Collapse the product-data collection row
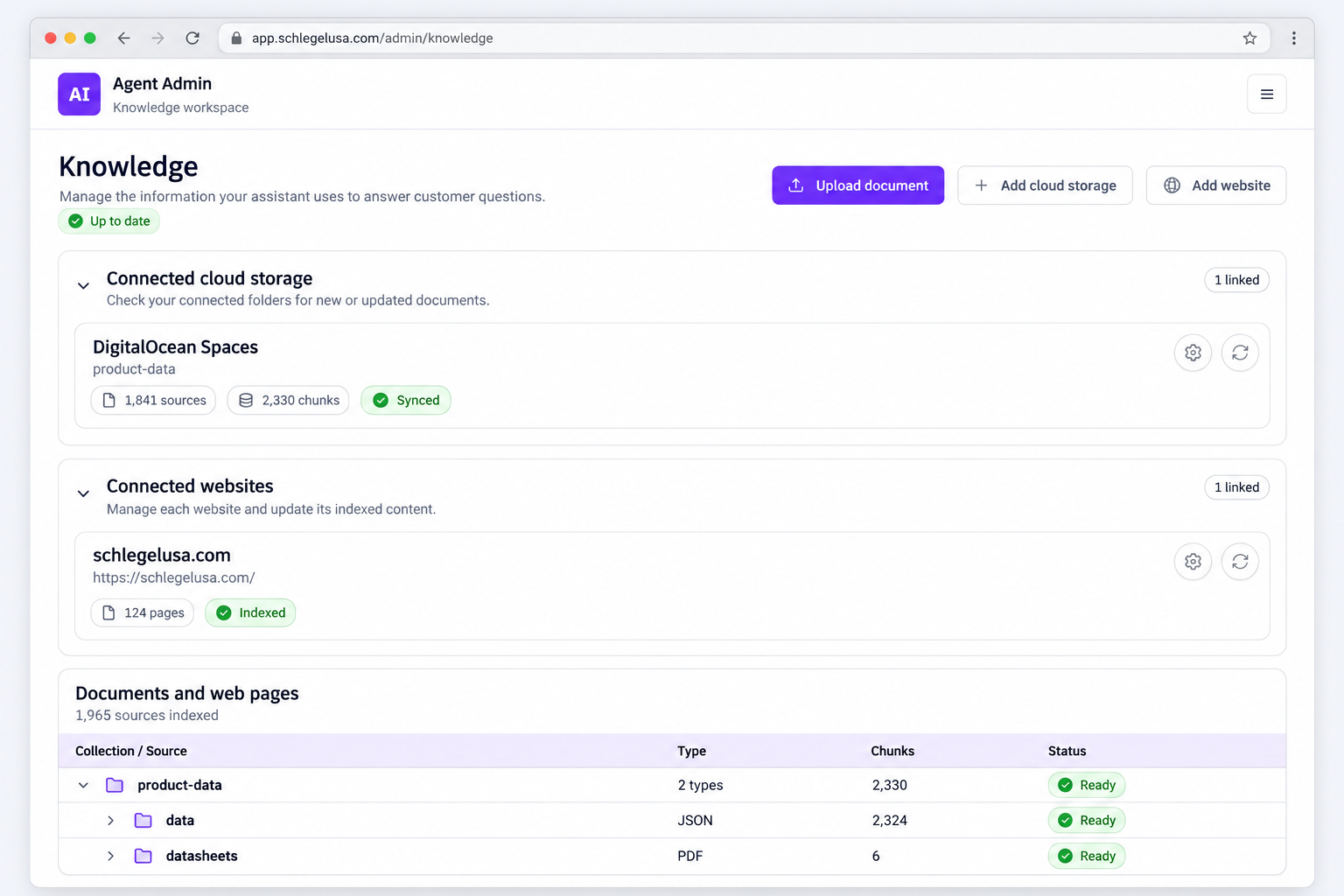The image size is (1344, 896). tap(83, 785)
